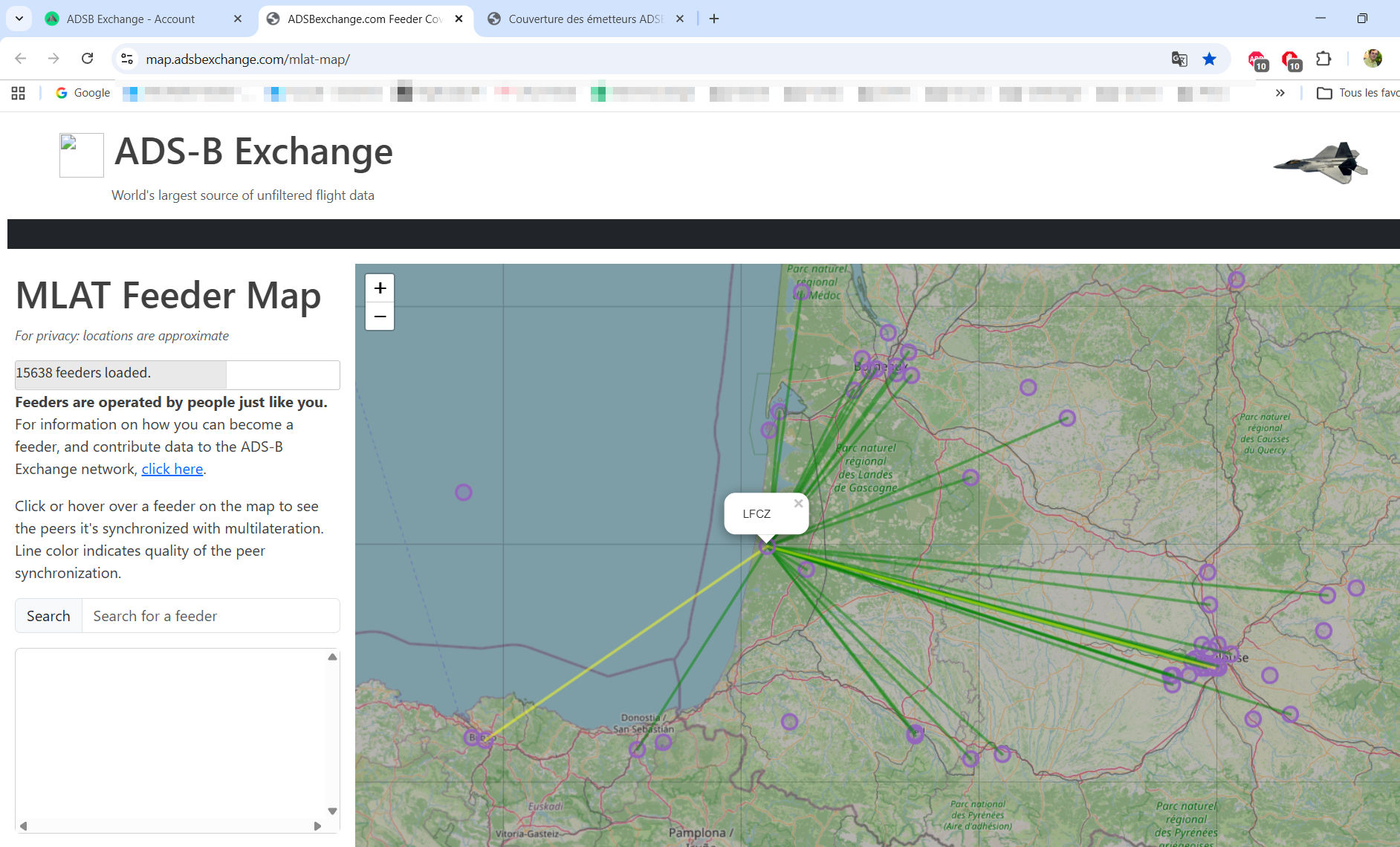The image size is (1400, 847).
Task: Click the Search label button
Action: point(48,616)
